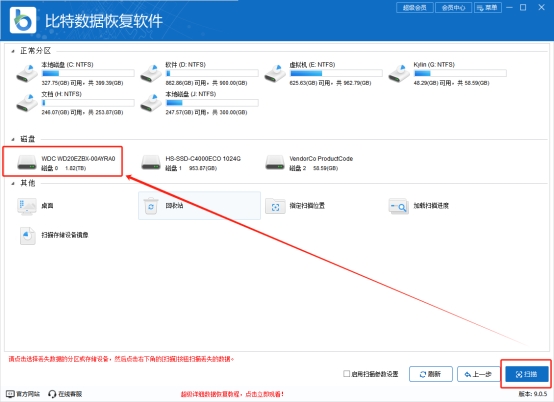Viewport: 554px width, 402px height.
Task: Click the 加载扫描进度 magnifier icon
Action: coord(399,206)
